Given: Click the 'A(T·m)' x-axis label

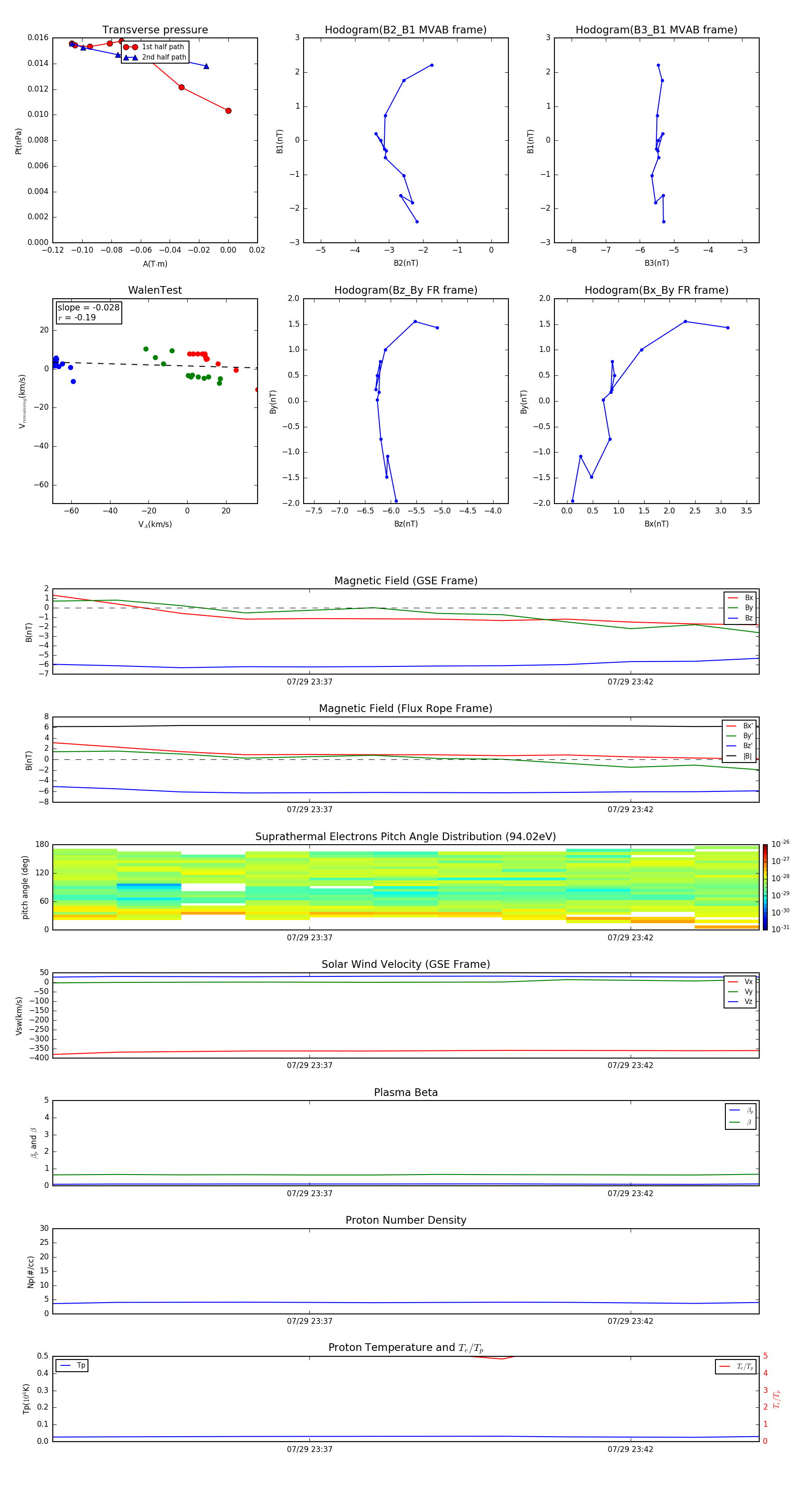Looking at the screenshot, I should (155, 264).
